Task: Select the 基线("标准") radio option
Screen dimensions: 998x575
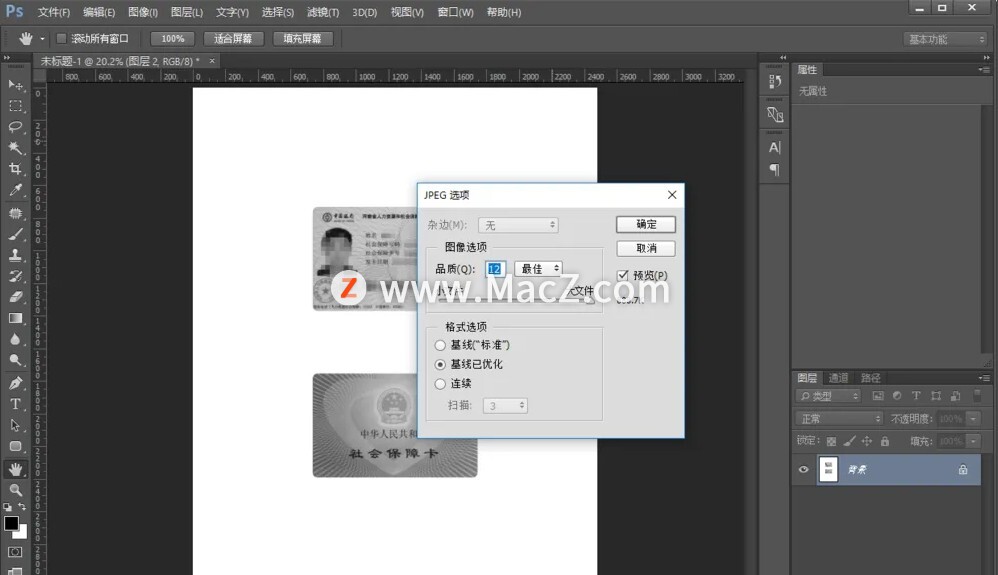Action: (441, 345)
